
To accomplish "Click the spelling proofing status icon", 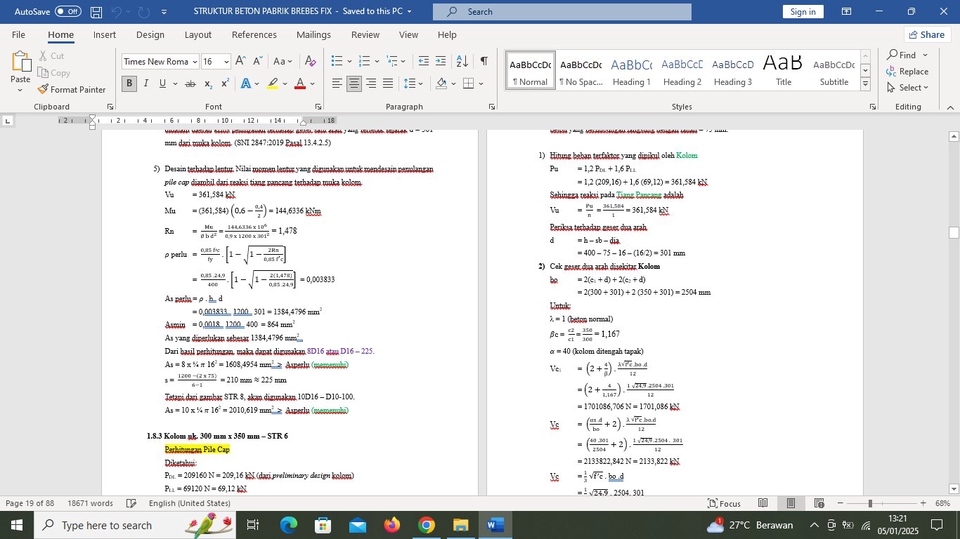I will coord(131,503).
